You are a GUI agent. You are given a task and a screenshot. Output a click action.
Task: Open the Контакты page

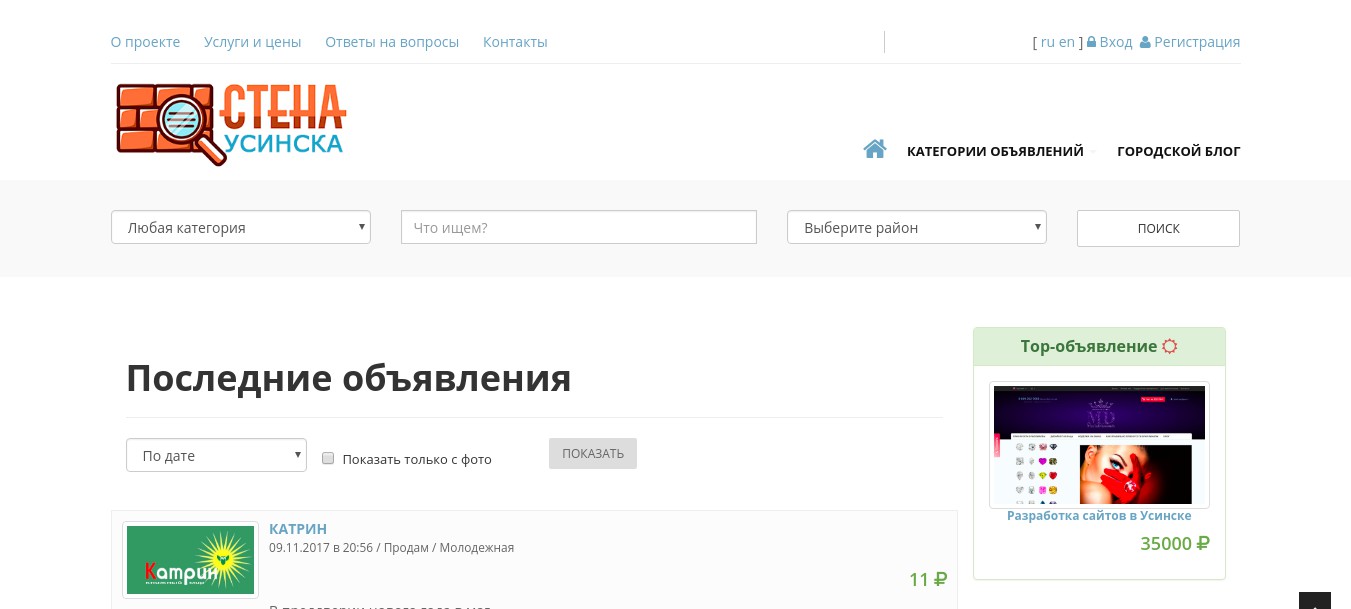pyautogui.click(x=515, y=42)
